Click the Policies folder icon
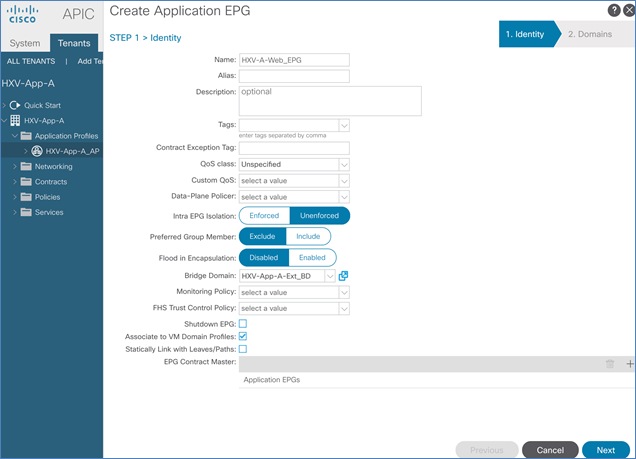Image resolution: width=636 pixels, height=459 pixels. point(26,197)
